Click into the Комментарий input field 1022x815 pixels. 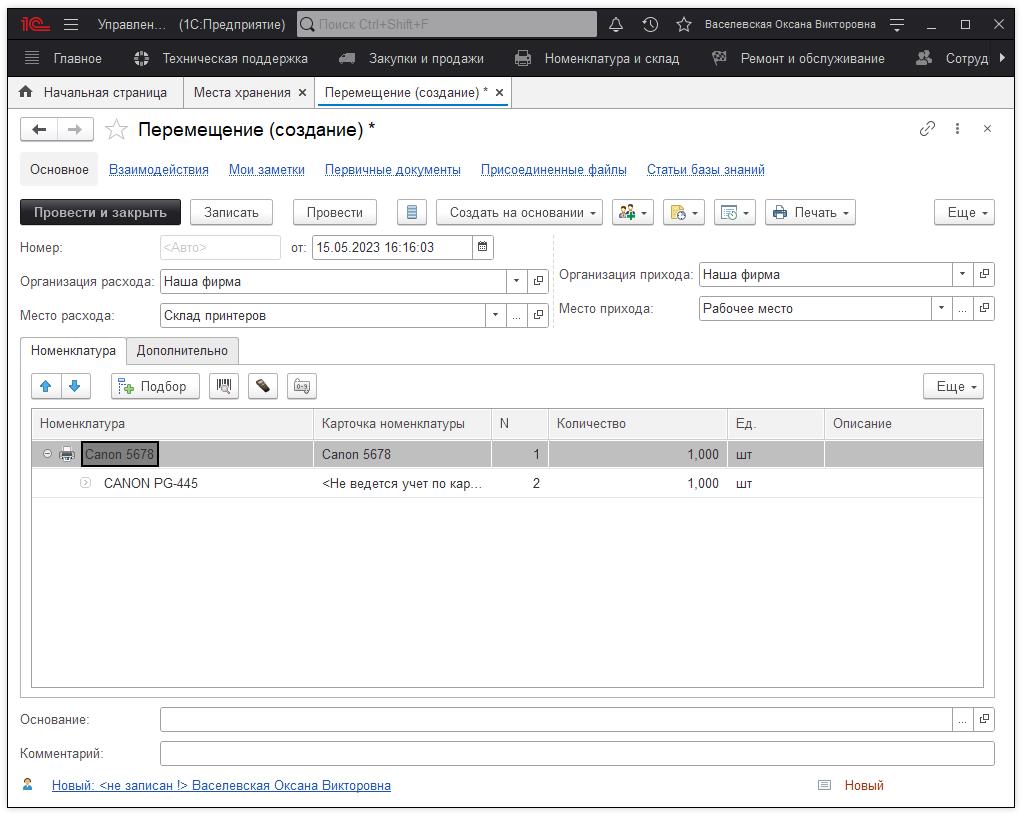pos(576,753)
